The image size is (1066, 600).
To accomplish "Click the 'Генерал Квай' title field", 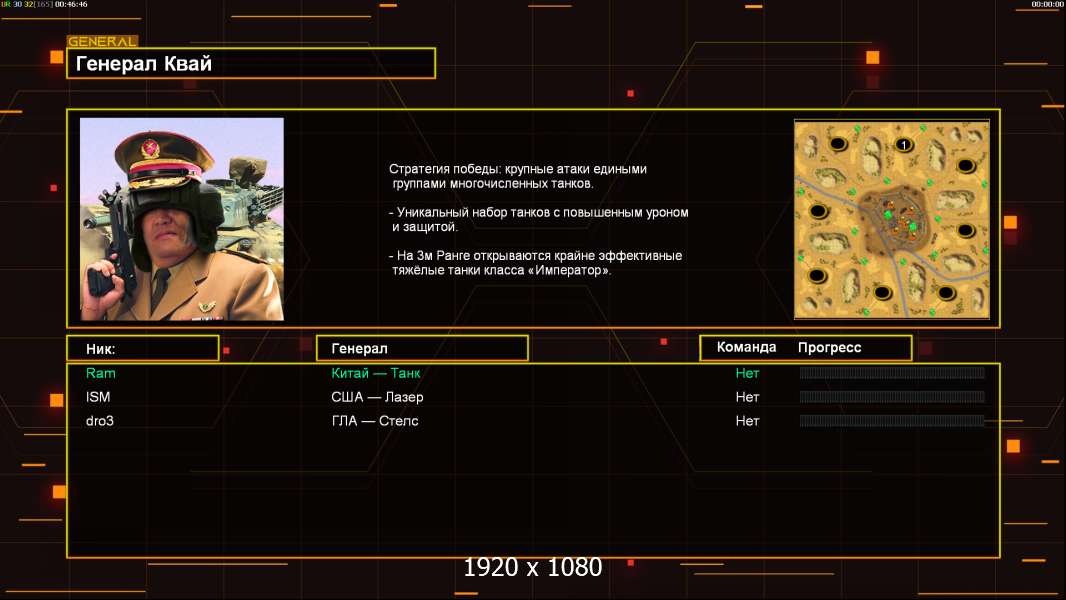I will coord(251,63).
